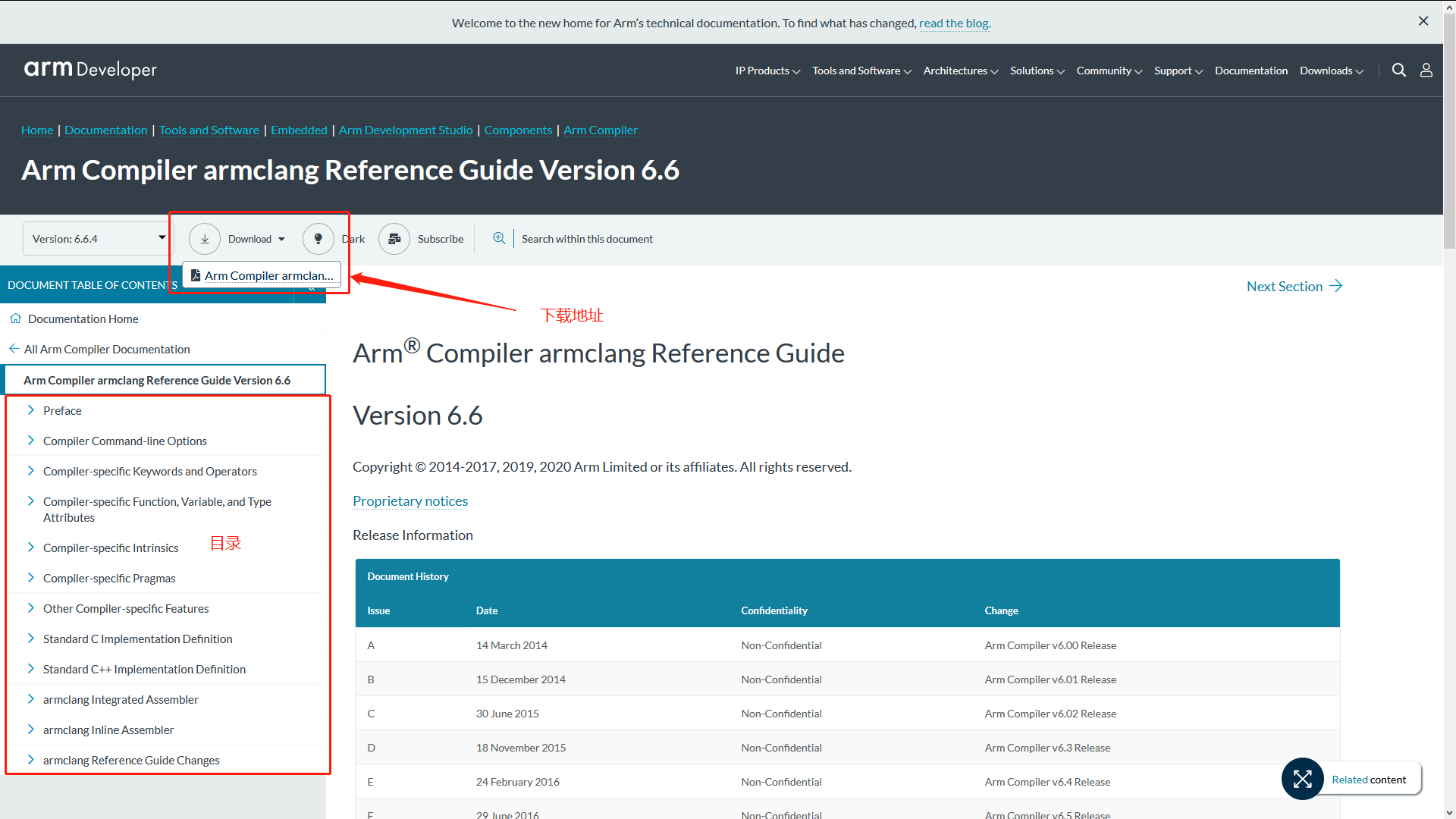The width and height of the screenshot is (1456, 819).
Task: Open Support menu
Action: coord(1178,71)
